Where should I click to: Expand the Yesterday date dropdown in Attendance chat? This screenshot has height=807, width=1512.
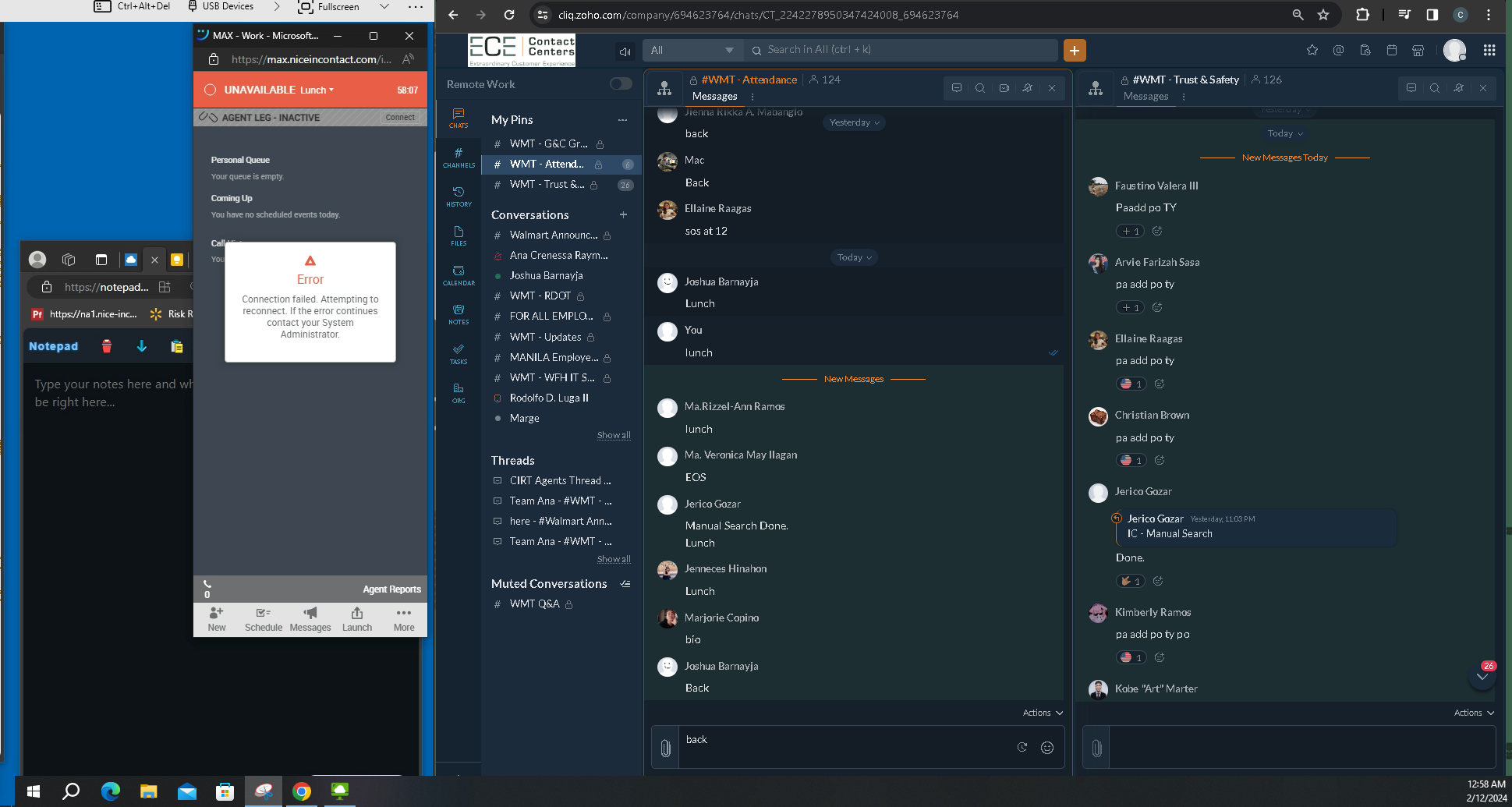point(854,122)
